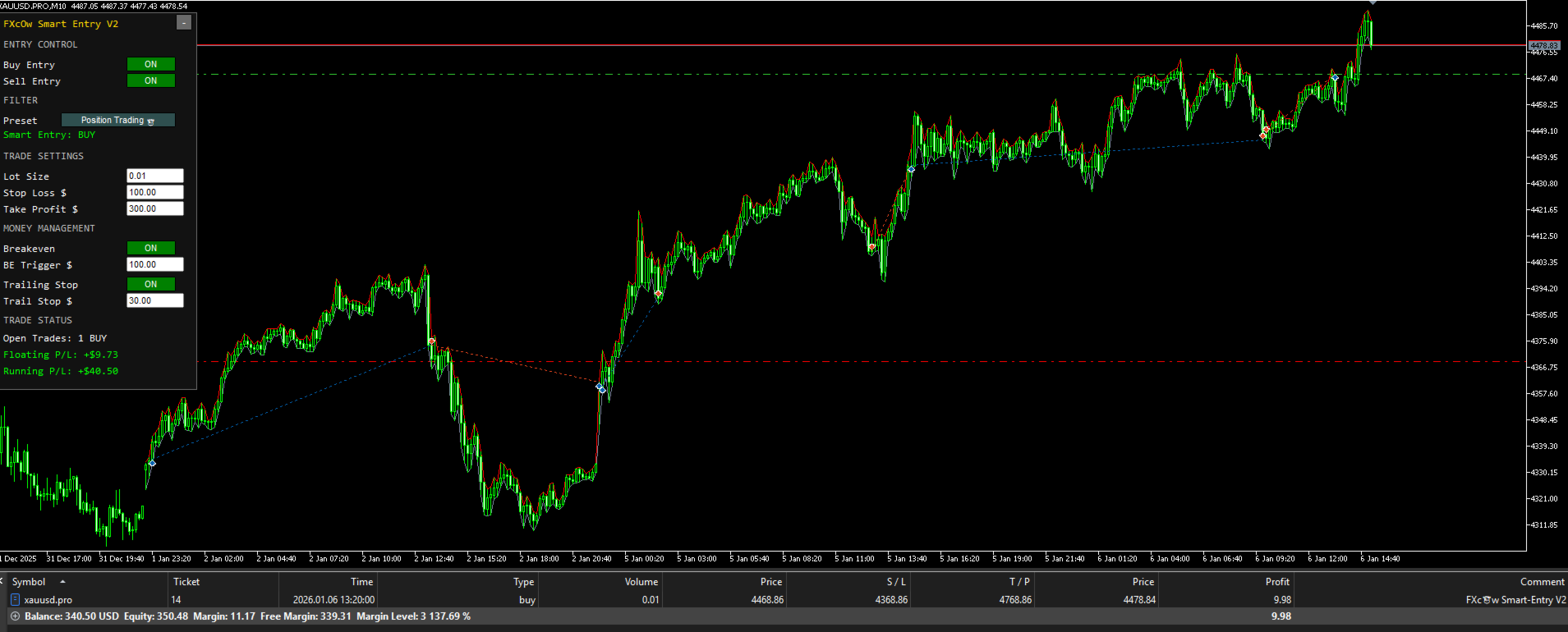Viewport: 1568px width, 632px height.
Task: Sort trades by Profit column header
Action: 1277,582
